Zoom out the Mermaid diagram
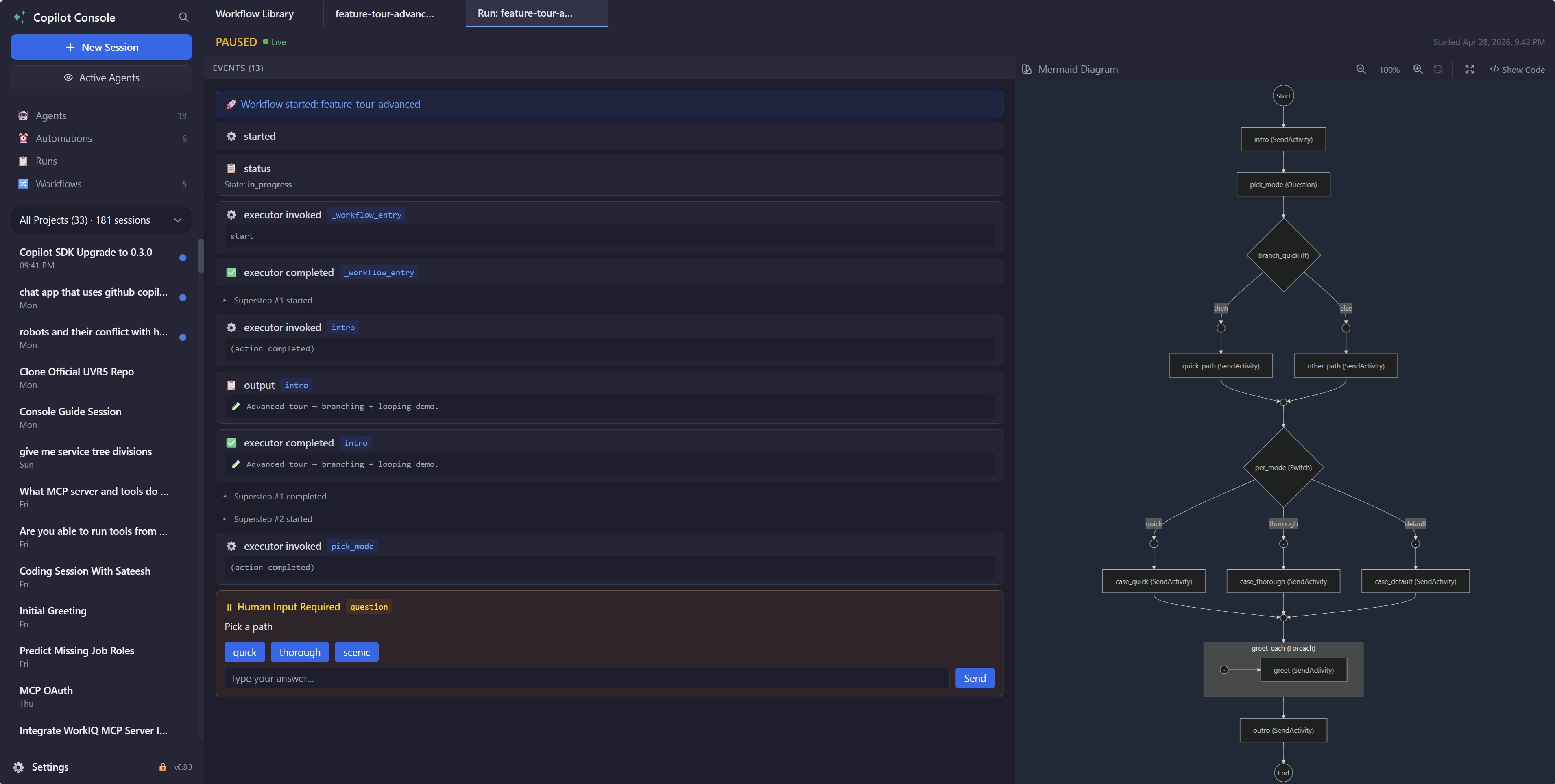This screenshot has height=784, width=1555. tap(1361, 70)
